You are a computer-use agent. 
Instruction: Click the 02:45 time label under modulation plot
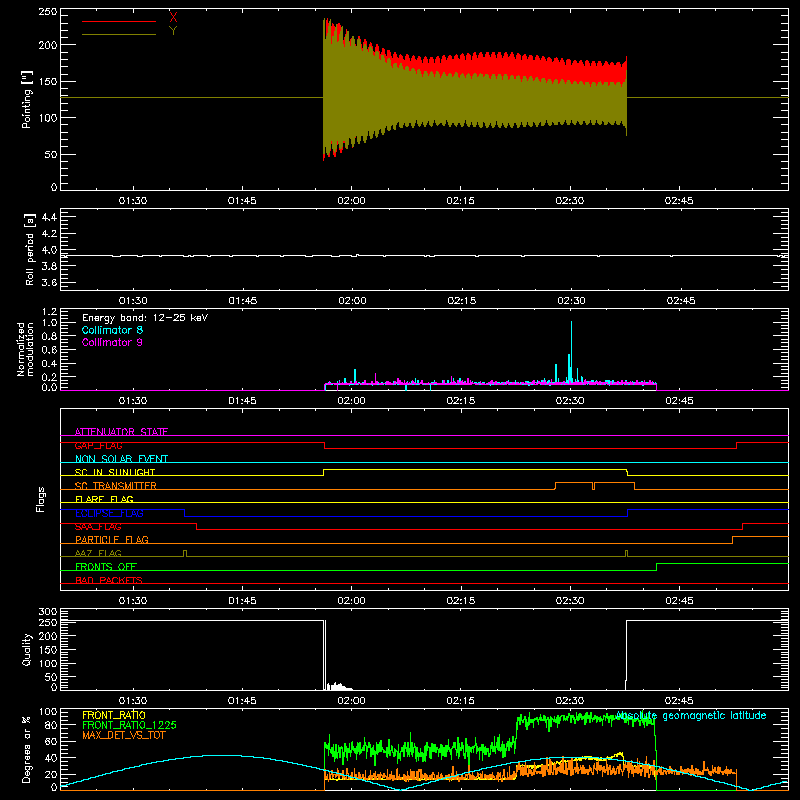pos(679,401)
